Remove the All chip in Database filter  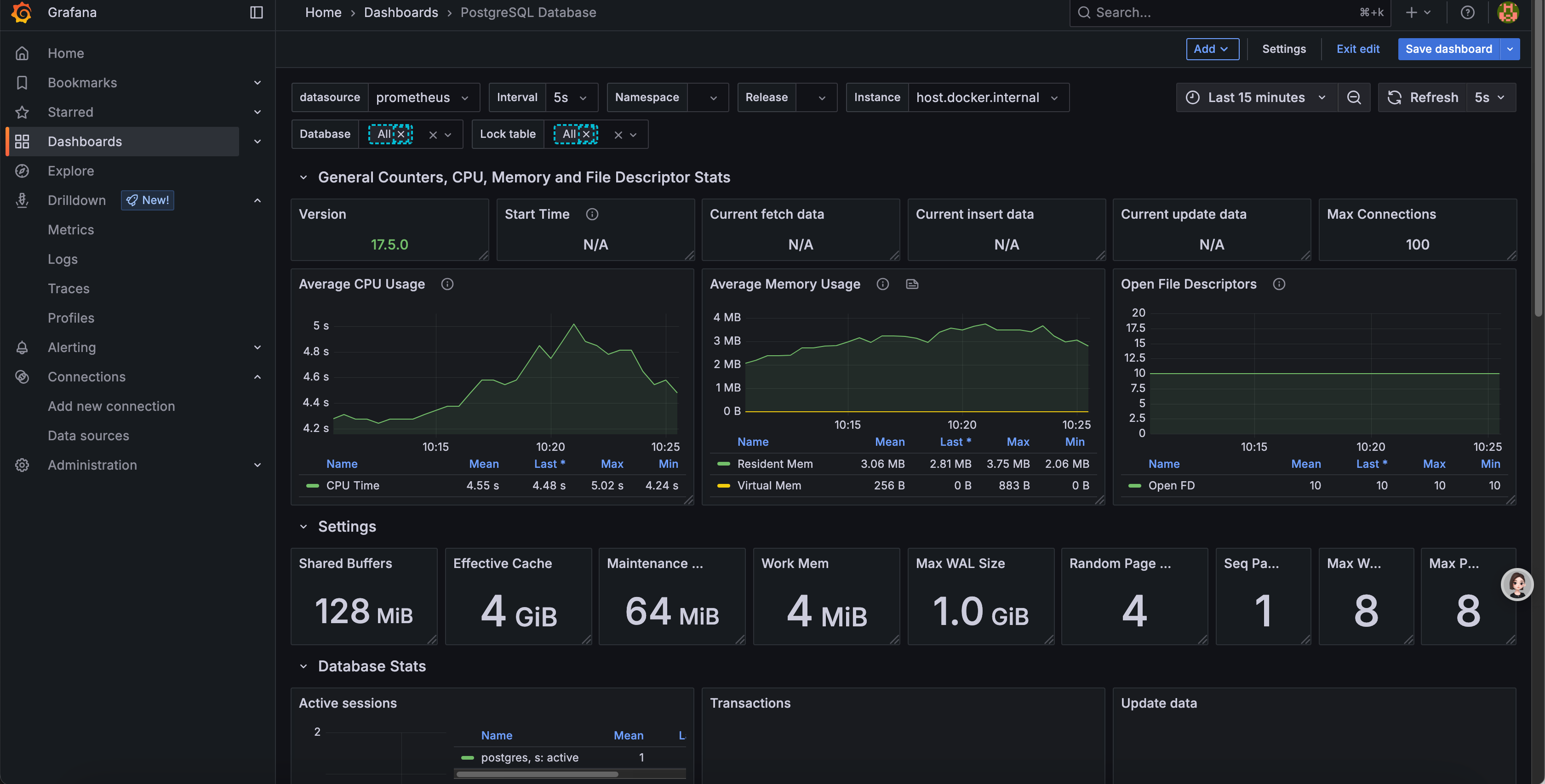[401, 134]
